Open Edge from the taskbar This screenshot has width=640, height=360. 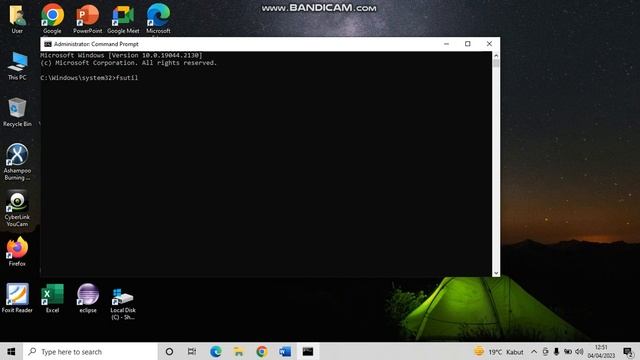(x=216, y=351)
